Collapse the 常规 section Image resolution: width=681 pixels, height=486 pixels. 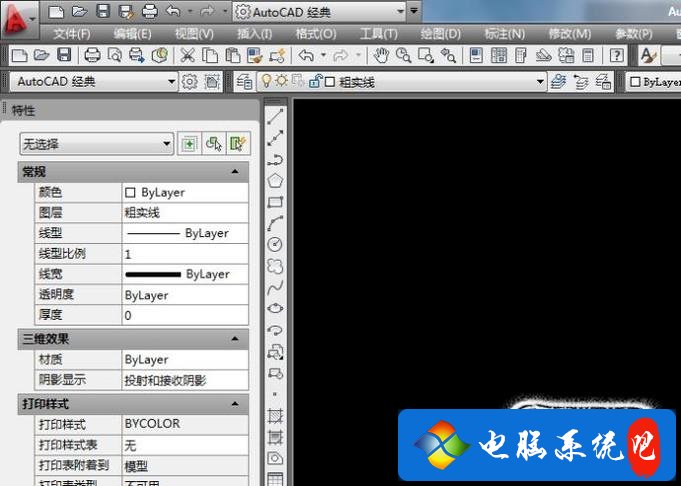tap(235, 172)
